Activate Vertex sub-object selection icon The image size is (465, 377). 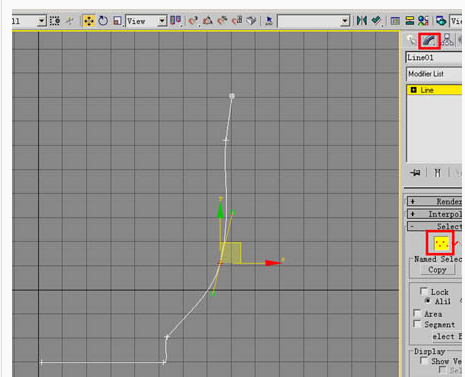(441, 243)
